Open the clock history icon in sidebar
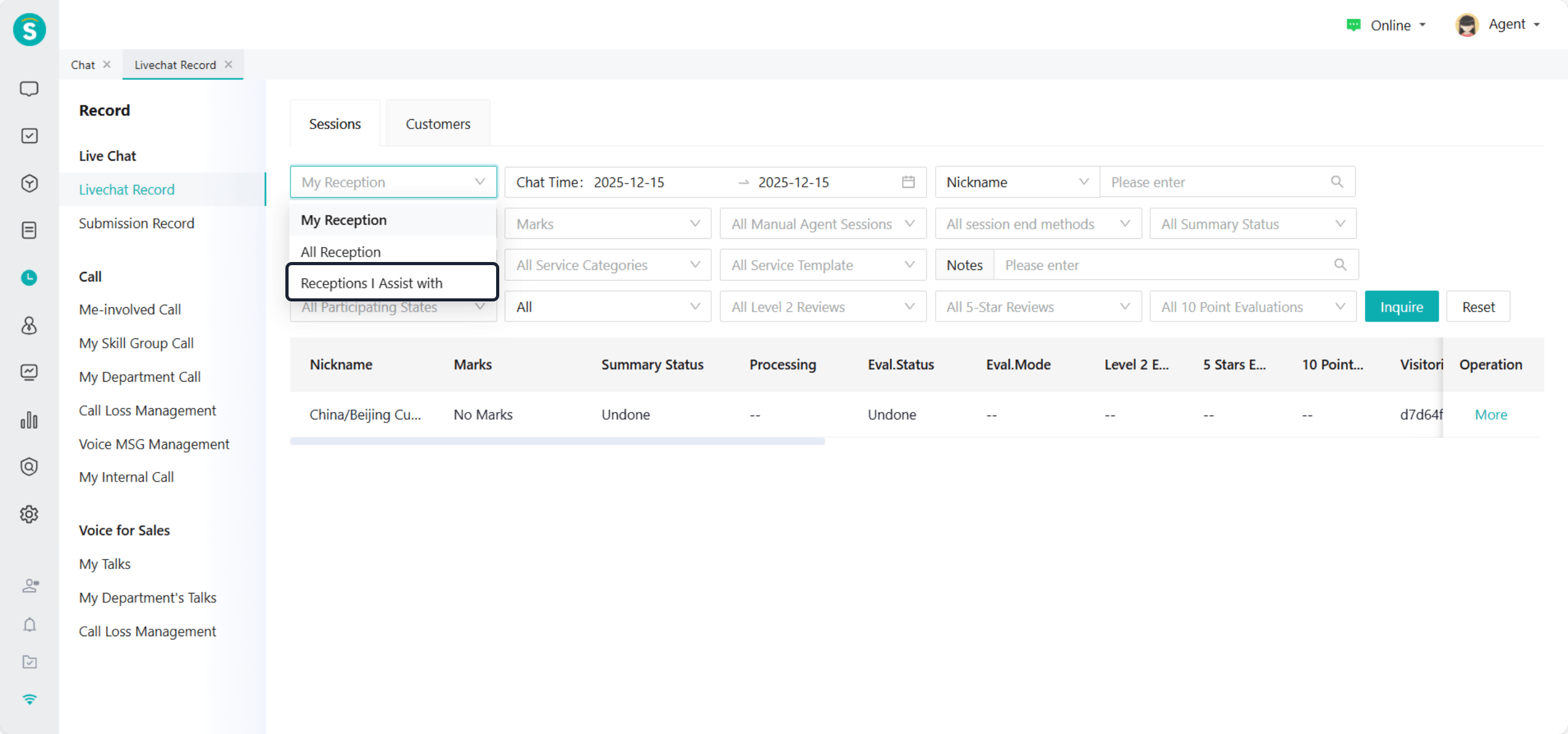 point(29,278)
